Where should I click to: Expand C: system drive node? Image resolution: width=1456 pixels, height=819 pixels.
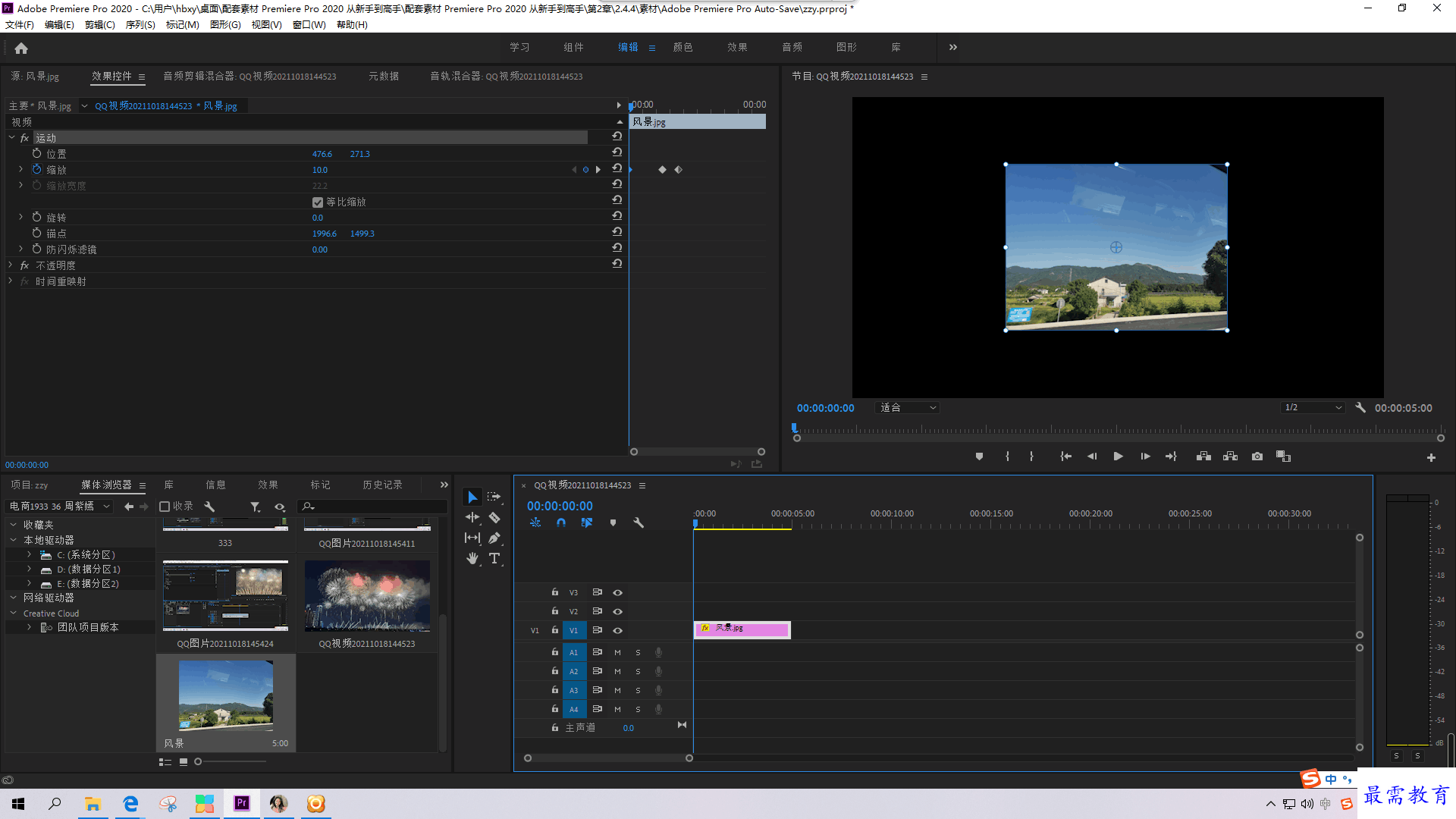29,554
